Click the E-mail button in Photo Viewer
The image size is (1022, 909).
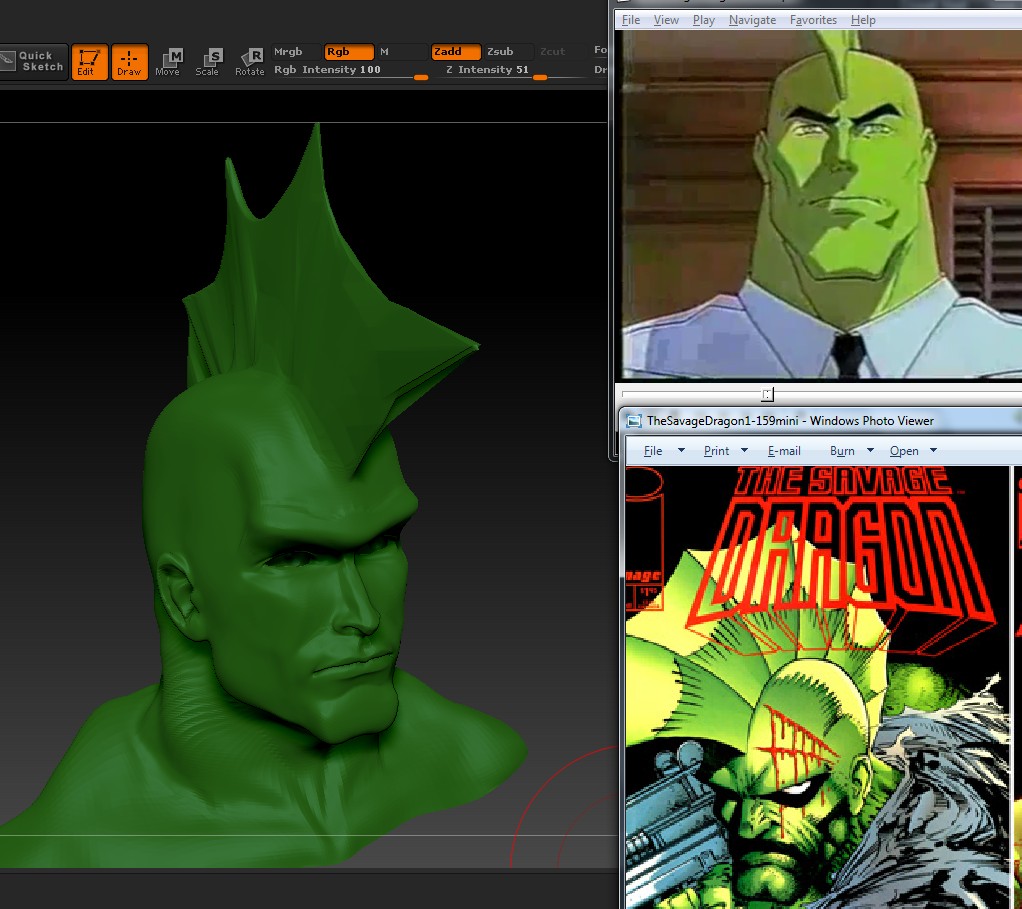coord(784,451)
